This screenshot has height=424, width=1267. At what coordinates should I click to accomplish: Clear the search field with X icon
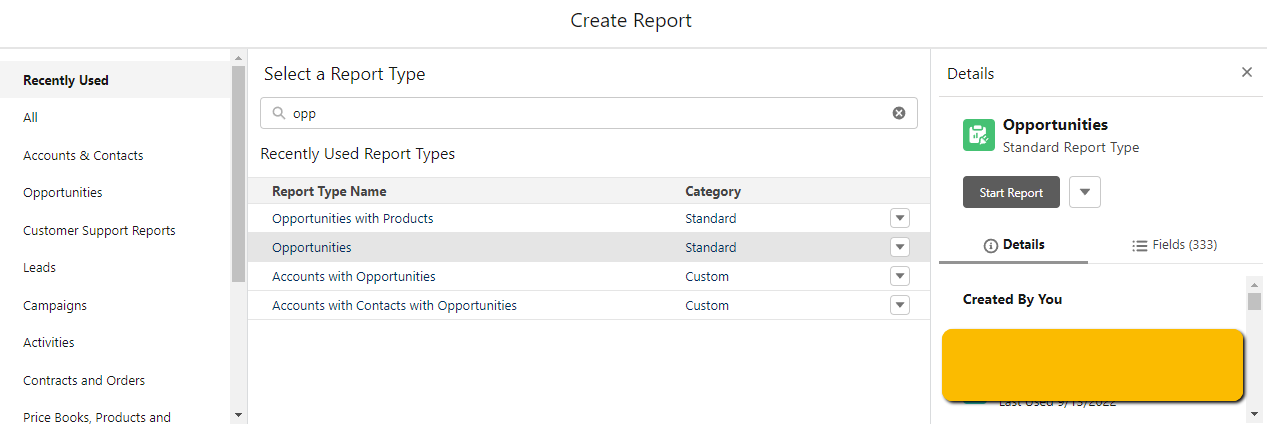pos(899,114)
